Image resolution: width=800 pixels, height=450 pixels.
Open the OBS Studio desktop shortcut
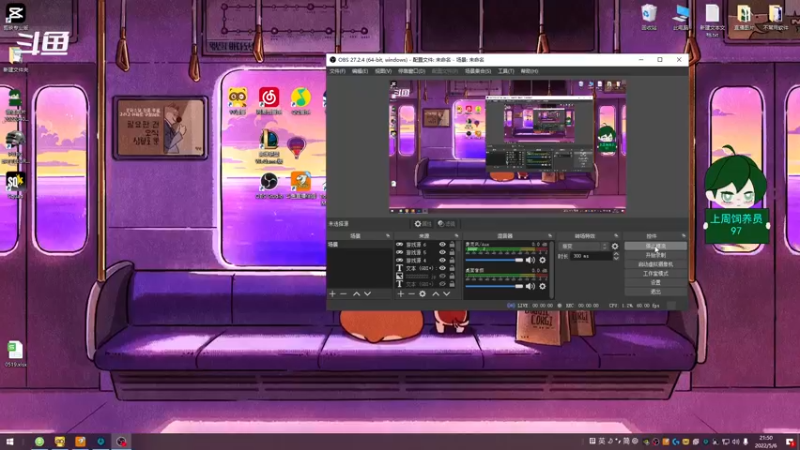tap(269, 186)
